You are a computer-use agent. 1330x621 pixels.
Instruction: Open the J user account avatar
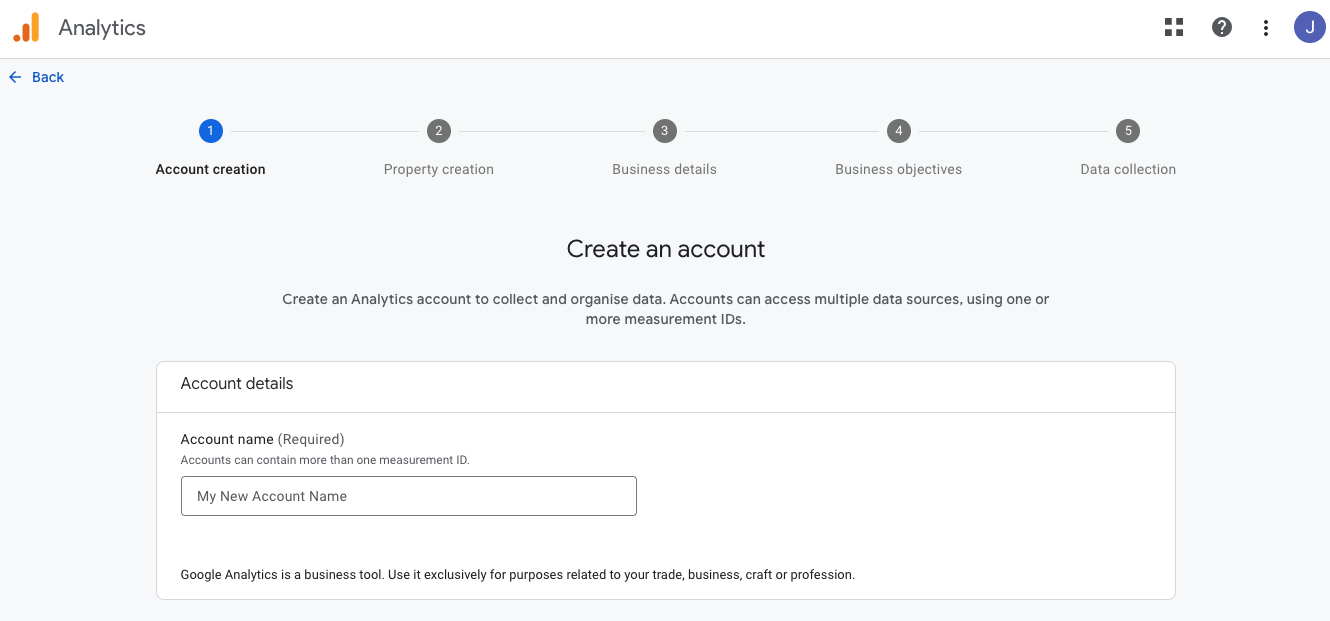pyautogui.click(x=1309, y=28)
